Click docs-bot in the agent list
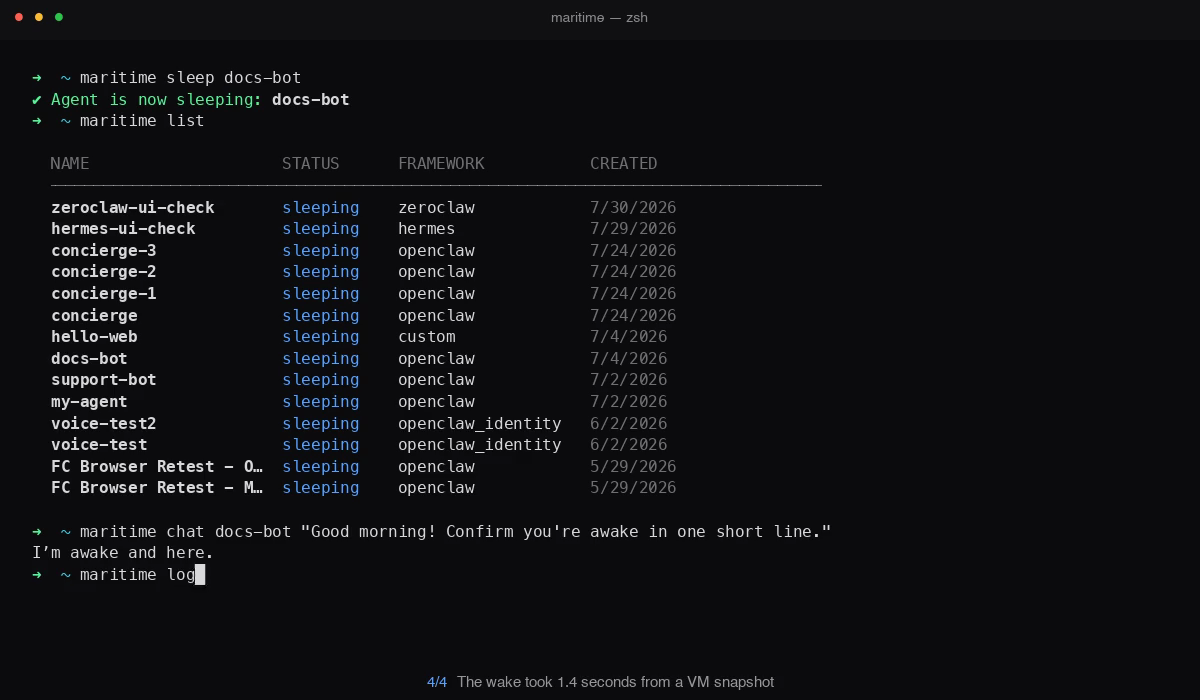The width and height of the screenshot is (1200, 700). (x=89, y=358)
